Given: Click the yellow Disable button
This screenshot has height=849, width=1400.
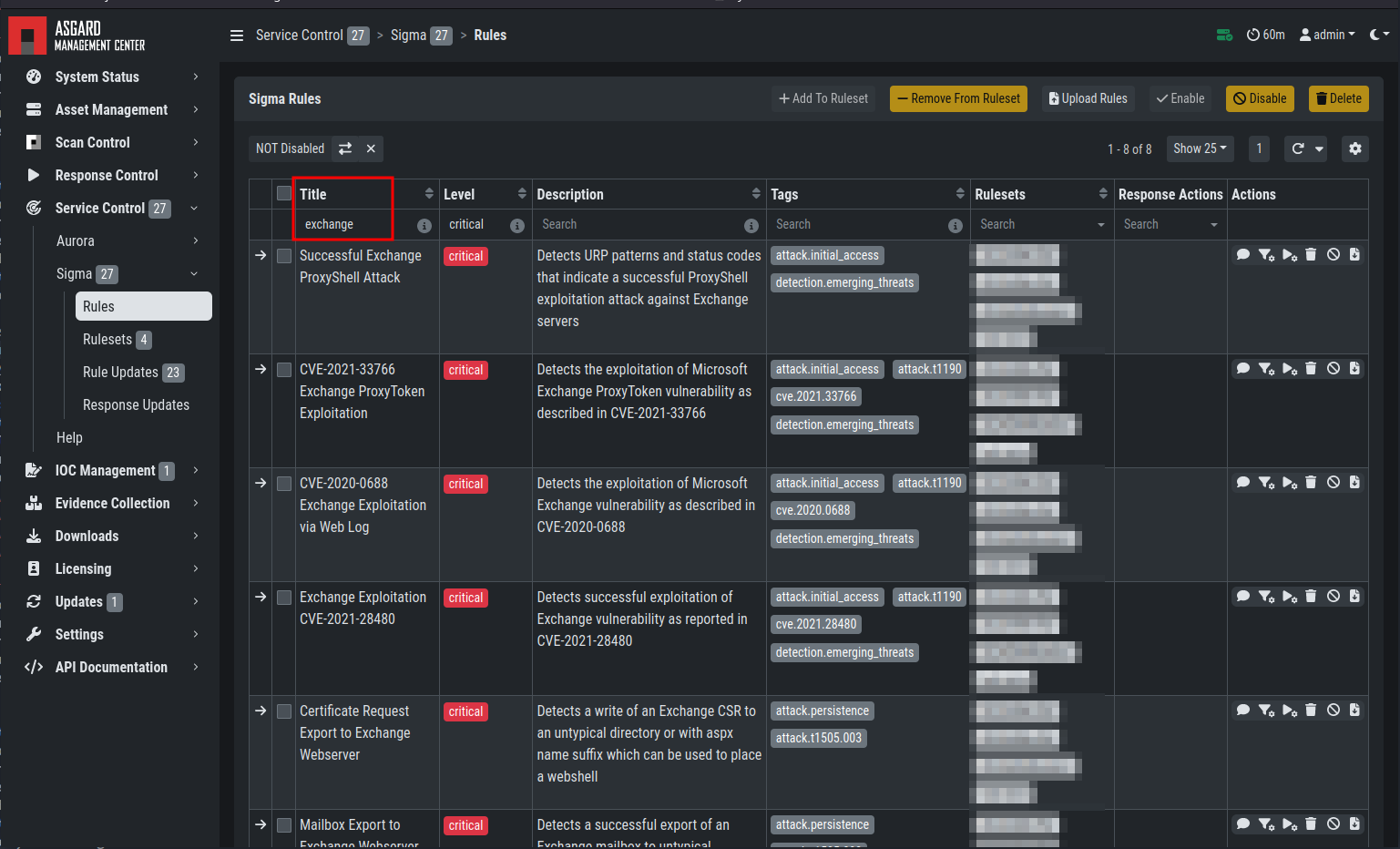Looking at the screenshot, I should [1260, 98].
